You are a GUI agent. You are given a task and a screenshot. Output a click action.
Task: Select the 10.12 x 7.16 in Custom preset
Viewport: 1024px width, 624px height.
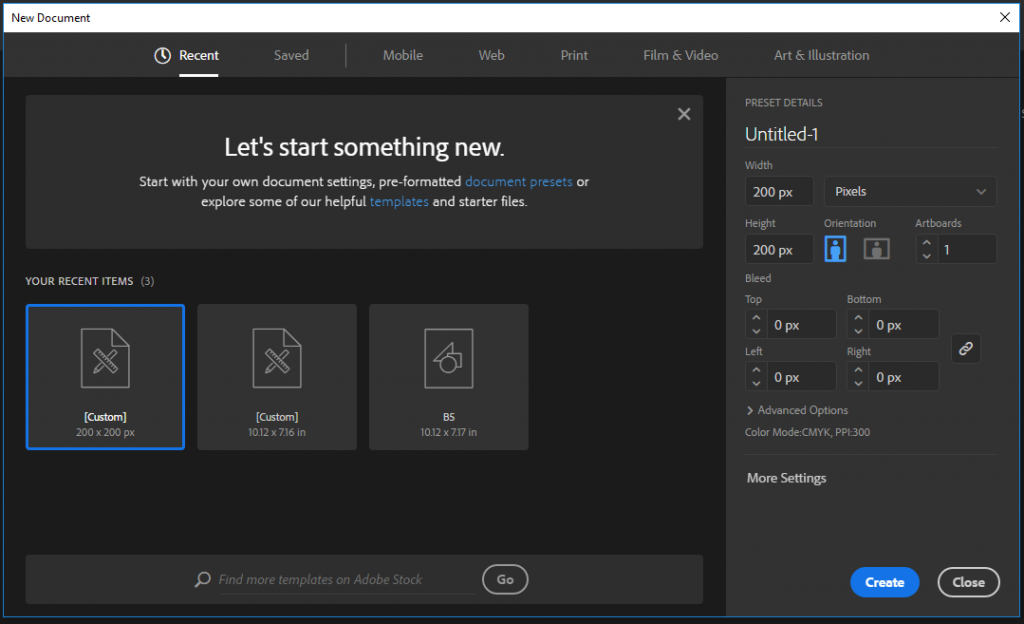(x=277, y=377)
